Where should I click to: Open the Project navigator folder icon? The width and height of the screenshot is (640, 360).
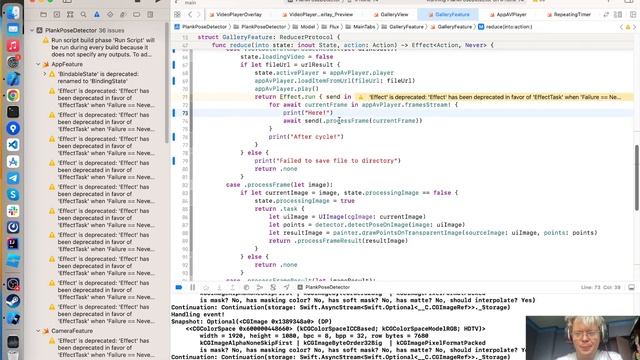pos(43,14)
